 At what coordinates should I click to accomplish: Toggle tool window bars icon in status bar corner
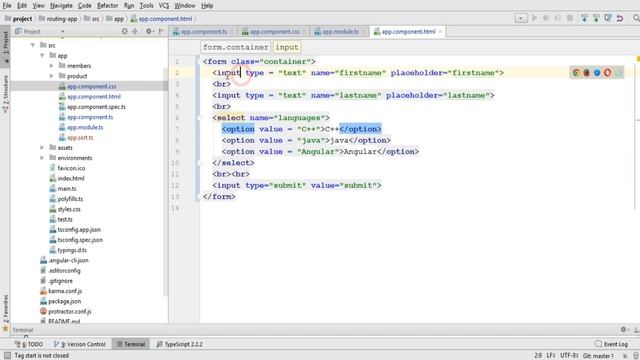coord(7,356)
